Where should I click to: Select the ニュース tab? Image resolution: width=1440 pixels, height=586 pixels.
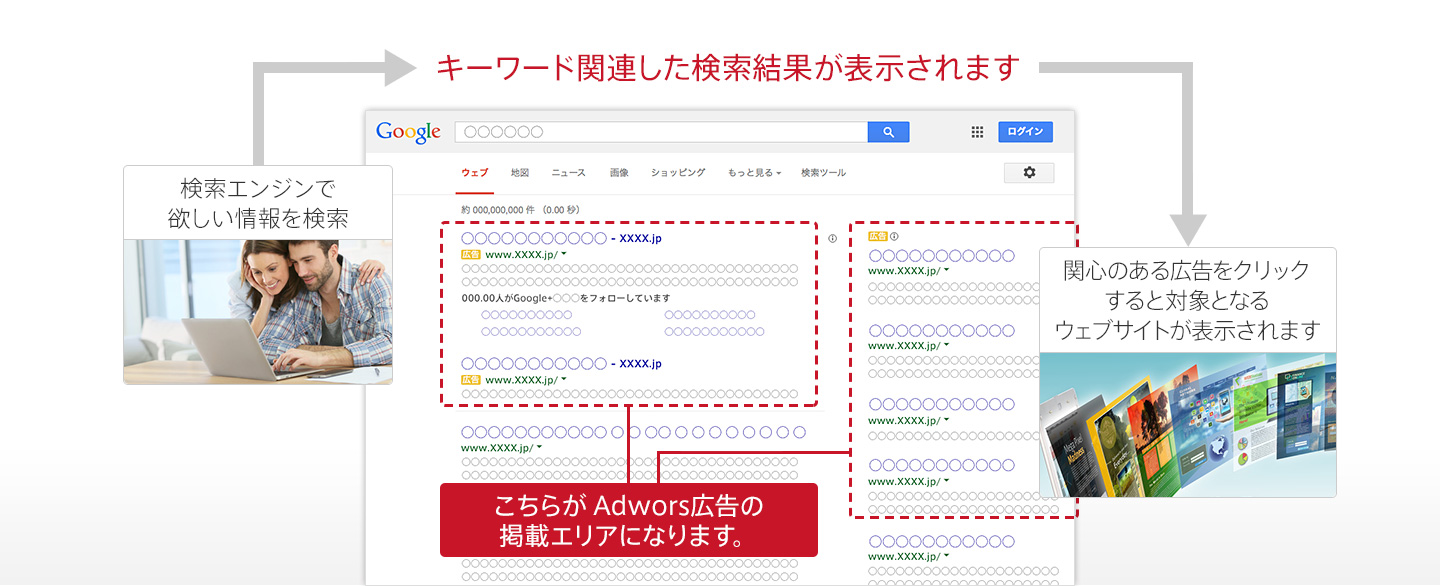[568, 173]
